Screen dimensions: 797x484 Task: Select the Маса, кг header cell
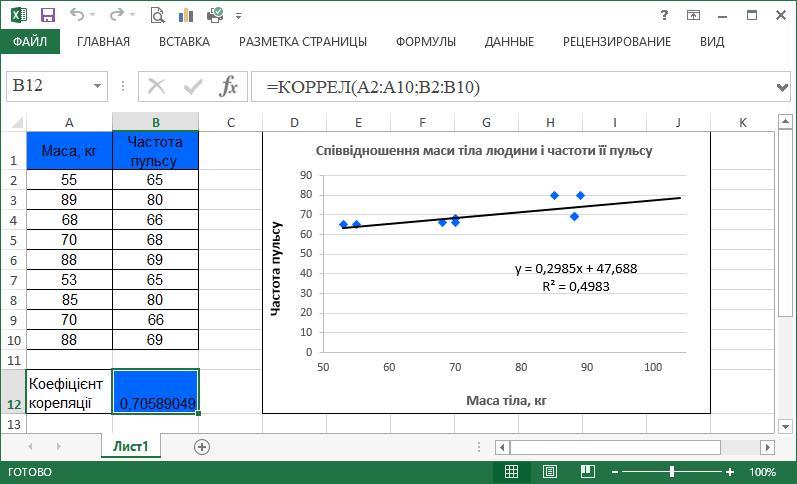tap(69, 150)
